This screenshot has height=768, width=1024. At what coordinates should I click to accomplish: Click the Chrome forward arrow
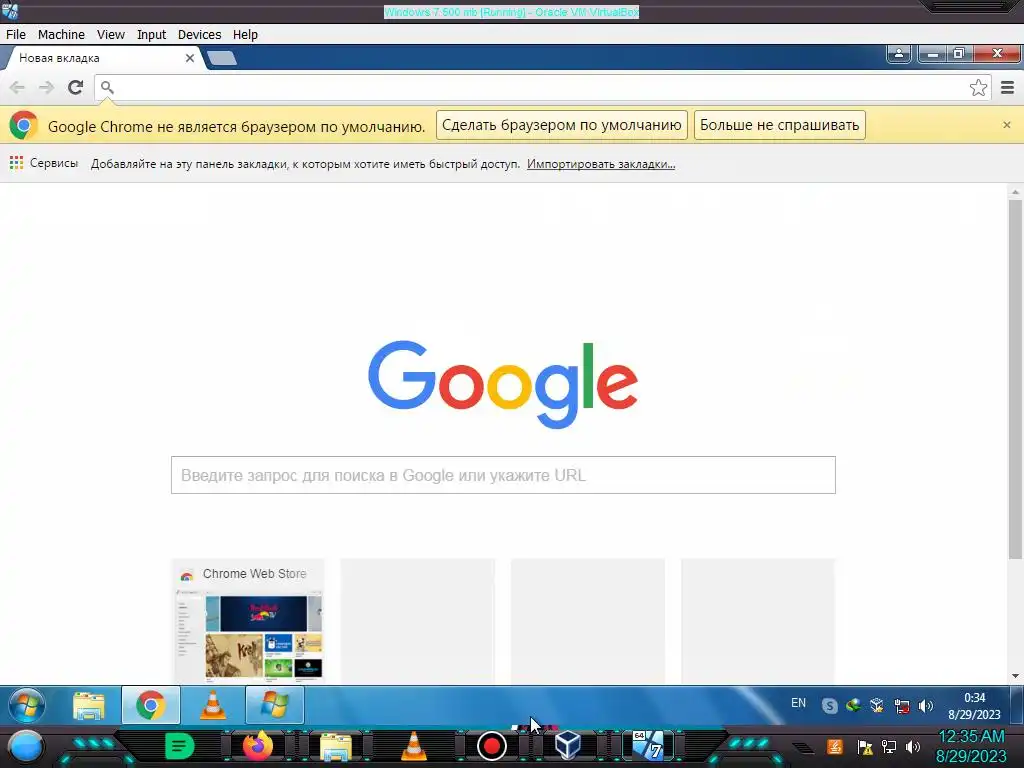point(46,87)
